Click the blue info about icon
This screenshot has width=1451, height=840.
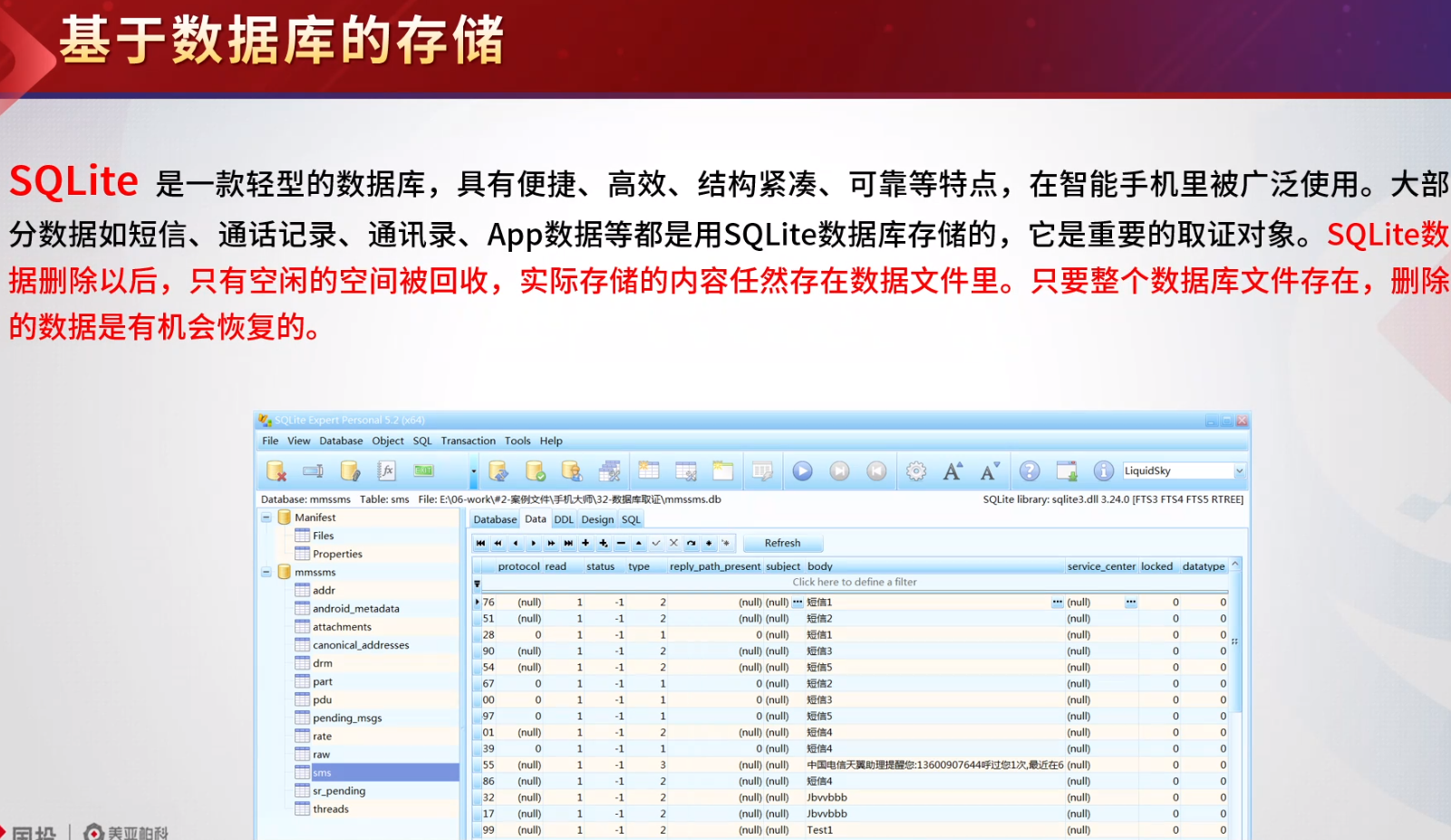pyautogui.click(x=1103, y=471)
